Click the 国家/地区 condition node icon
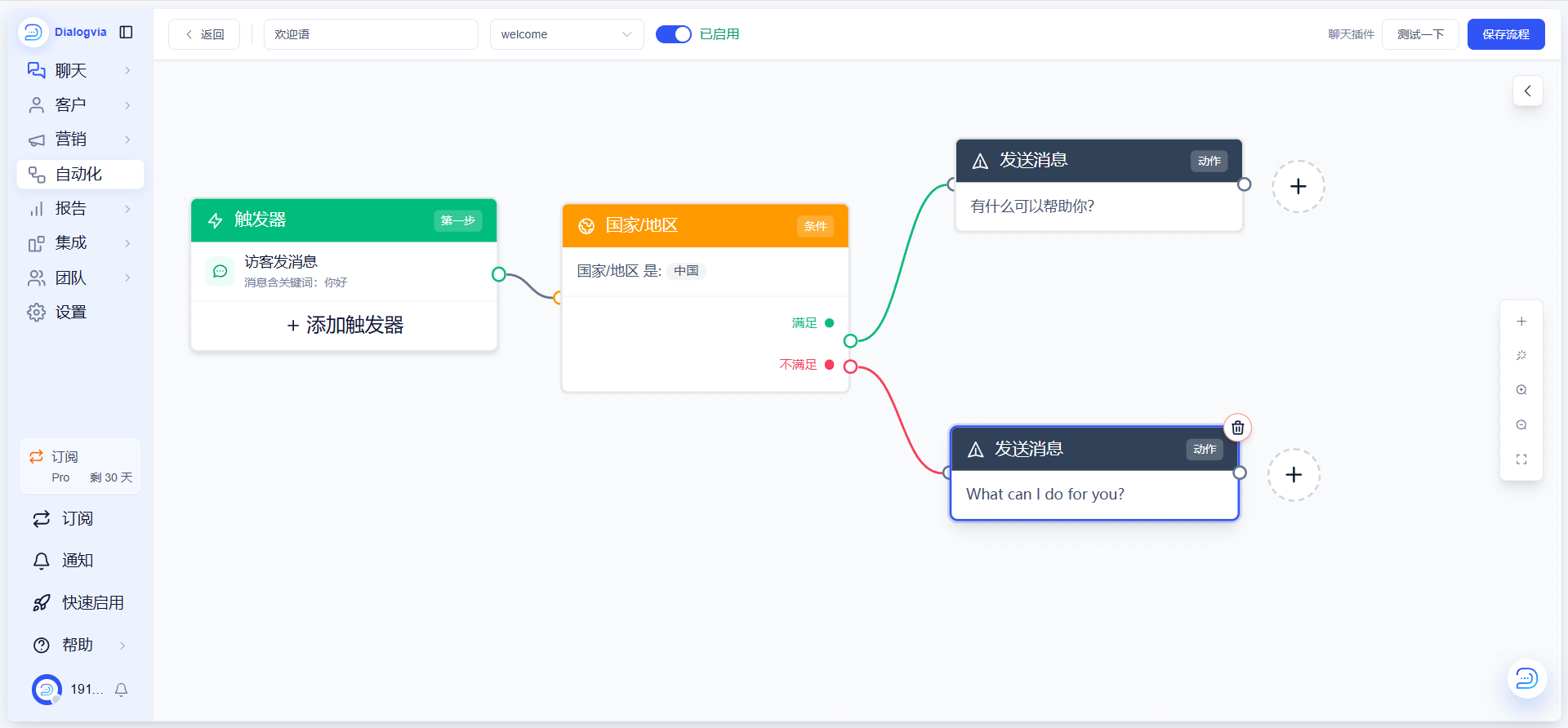Viewport: 1568px width, 728px height. coord(586,226)
